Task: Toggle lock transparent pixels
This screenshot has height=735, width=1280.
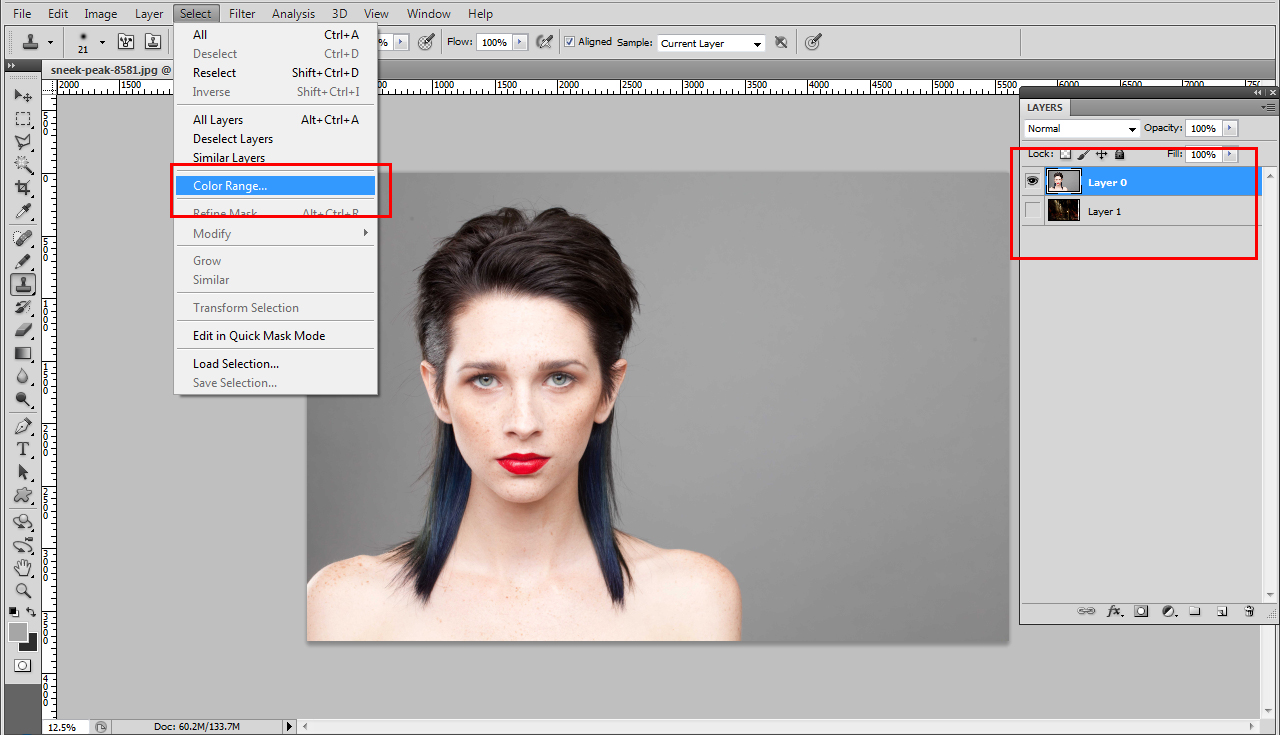Action: 1065,154
